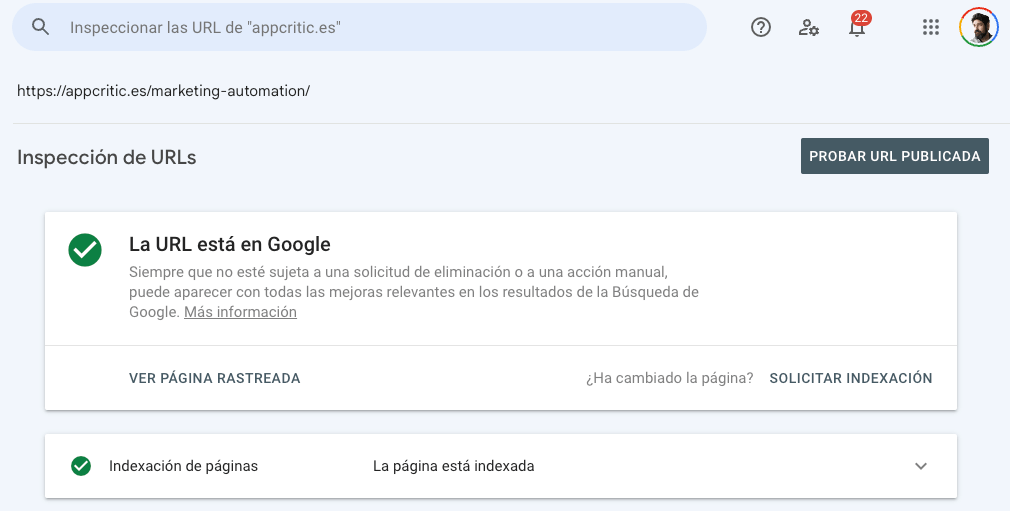The height and width of the screenshot is (511, 1010).
Task: Focus the URL inspection search field
Action: 359,27
